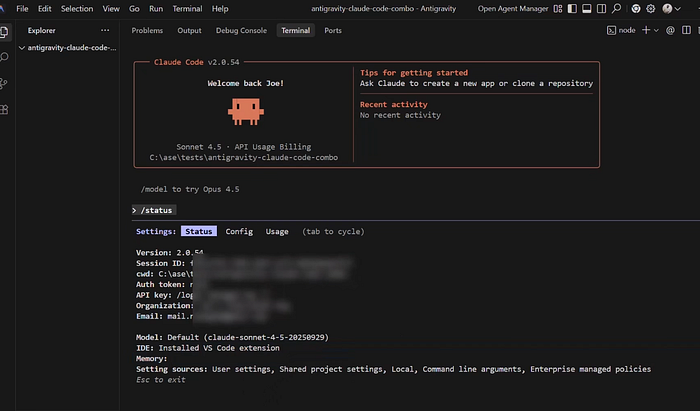Screen dimensions: 700x411
Task: Click the Explorer panel title
Action: (42, 30)
